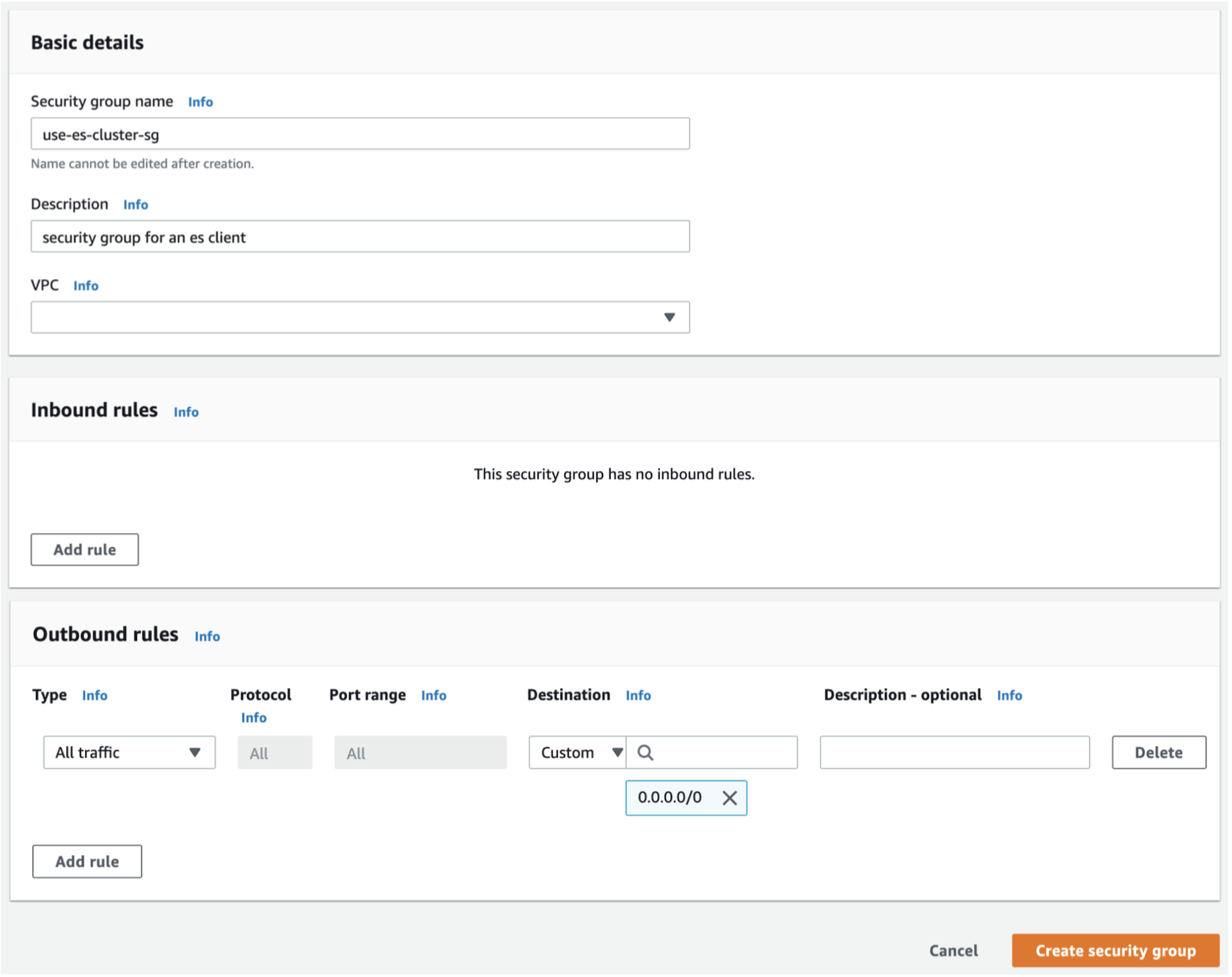Click the outbound rule description field
This screenshot has height=977, width=1232.
(x=955, y=753)
